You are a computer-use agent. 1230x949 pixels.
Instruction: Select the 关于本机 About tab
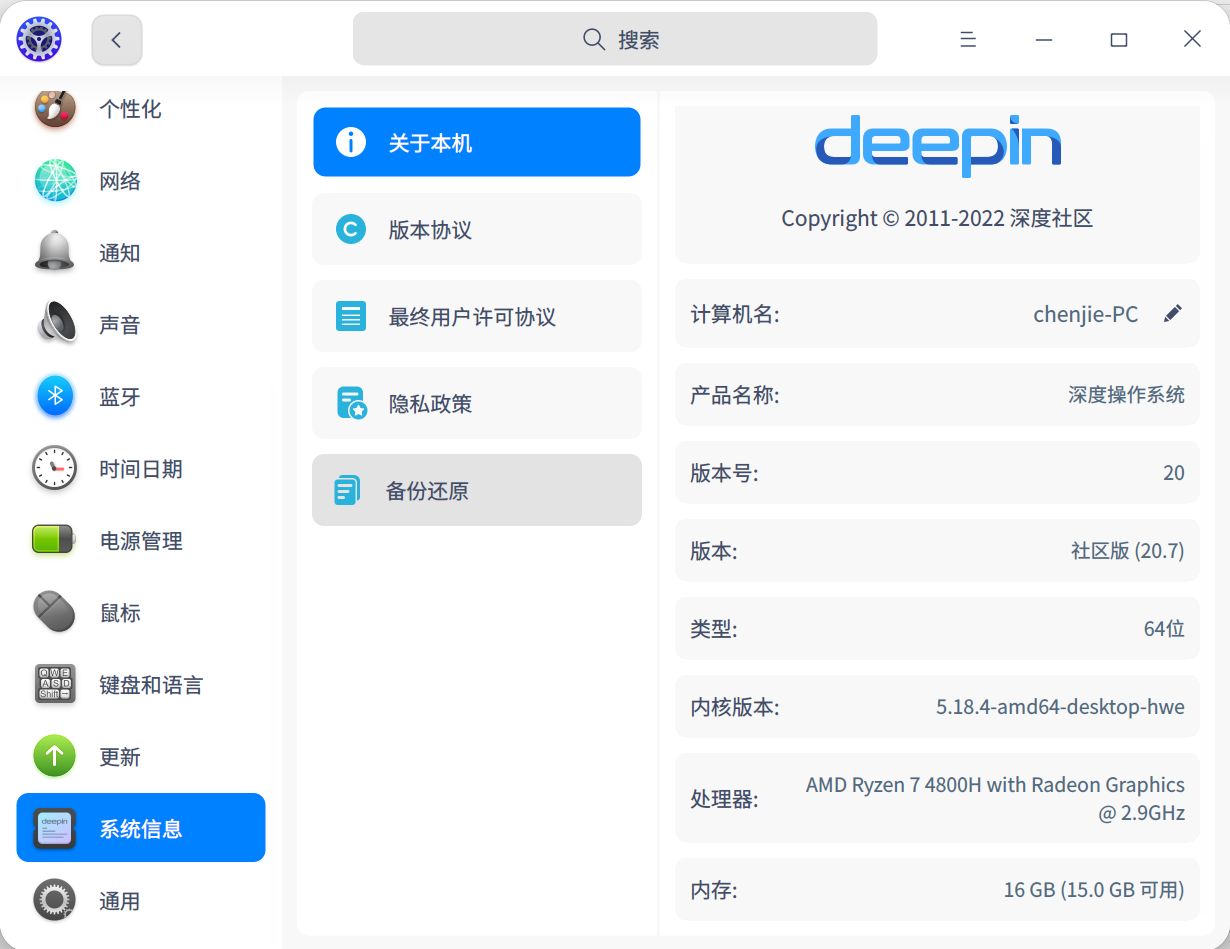[477, 143]
